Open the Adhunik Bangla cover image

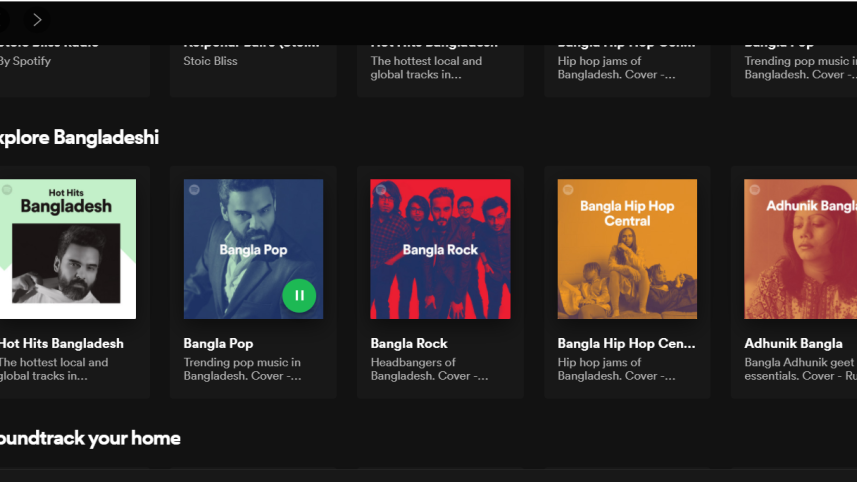point(800,249)
